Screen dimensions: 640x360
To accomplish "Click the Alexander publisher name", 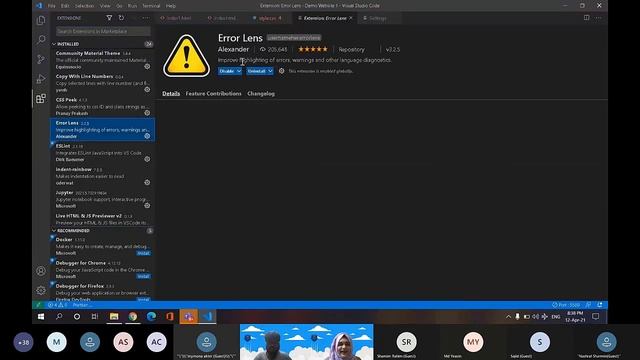I will [x=233, y=49].
